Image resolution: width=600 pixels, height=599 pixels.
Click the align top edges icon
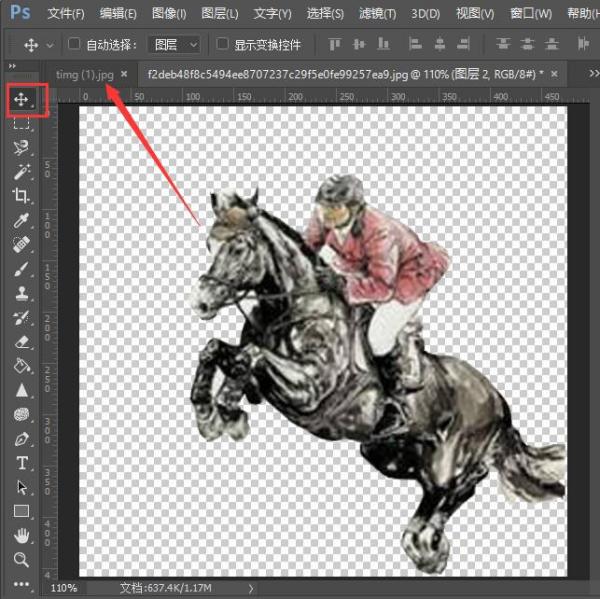335,44
